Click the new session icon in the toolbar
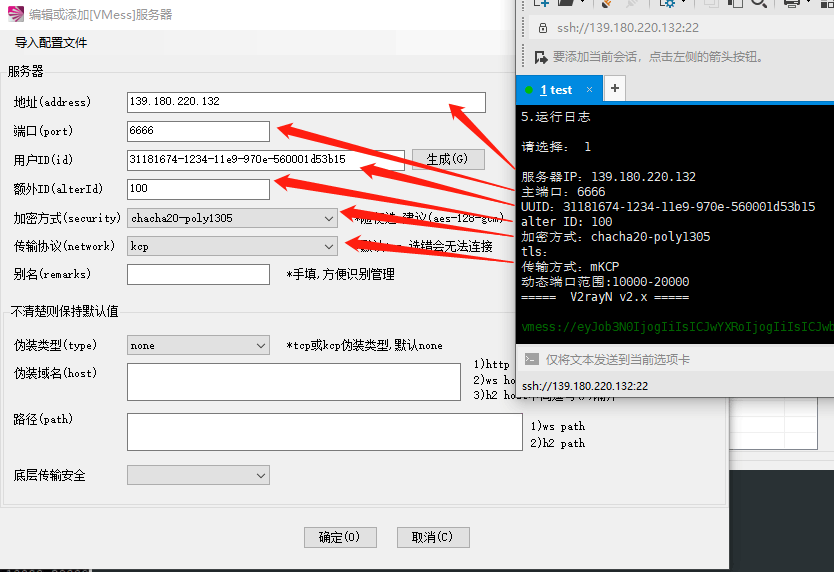Screen dimensions: 834x572 541,3
